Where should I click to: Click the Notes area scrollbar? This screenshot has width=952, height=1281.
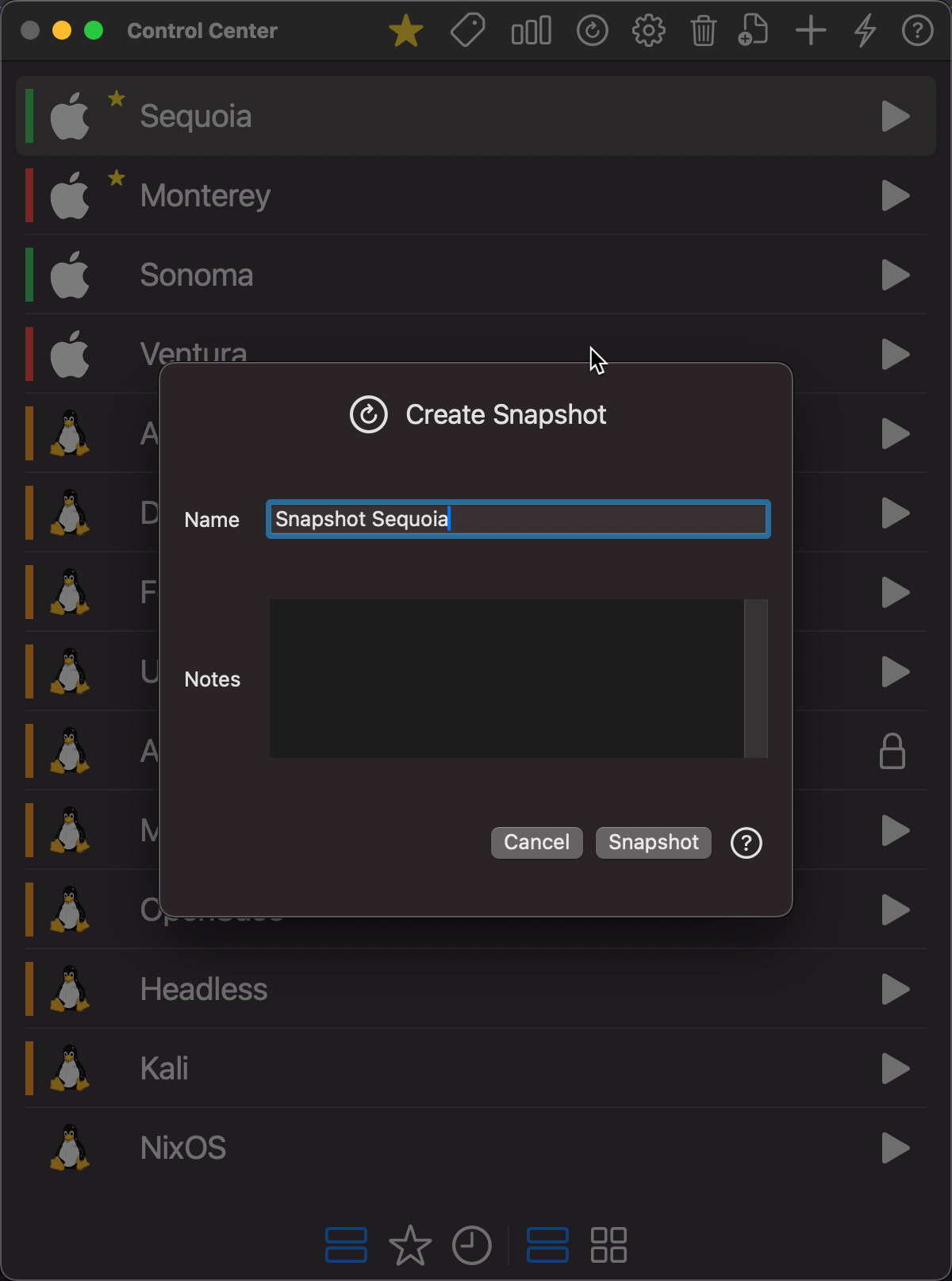coord(756,679)
